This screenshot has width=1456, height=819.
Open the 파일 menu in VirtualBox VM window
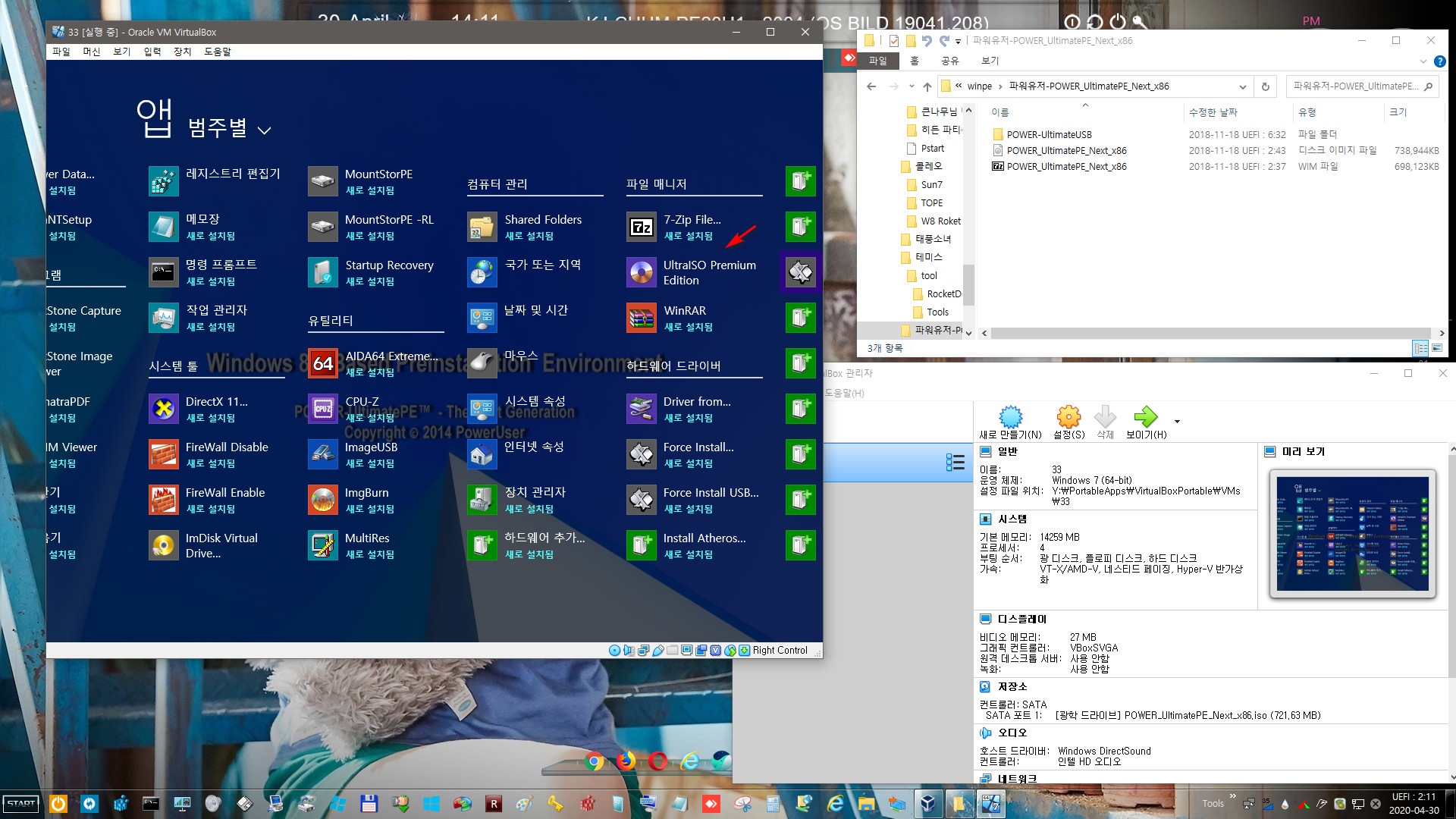click(61, 52)
